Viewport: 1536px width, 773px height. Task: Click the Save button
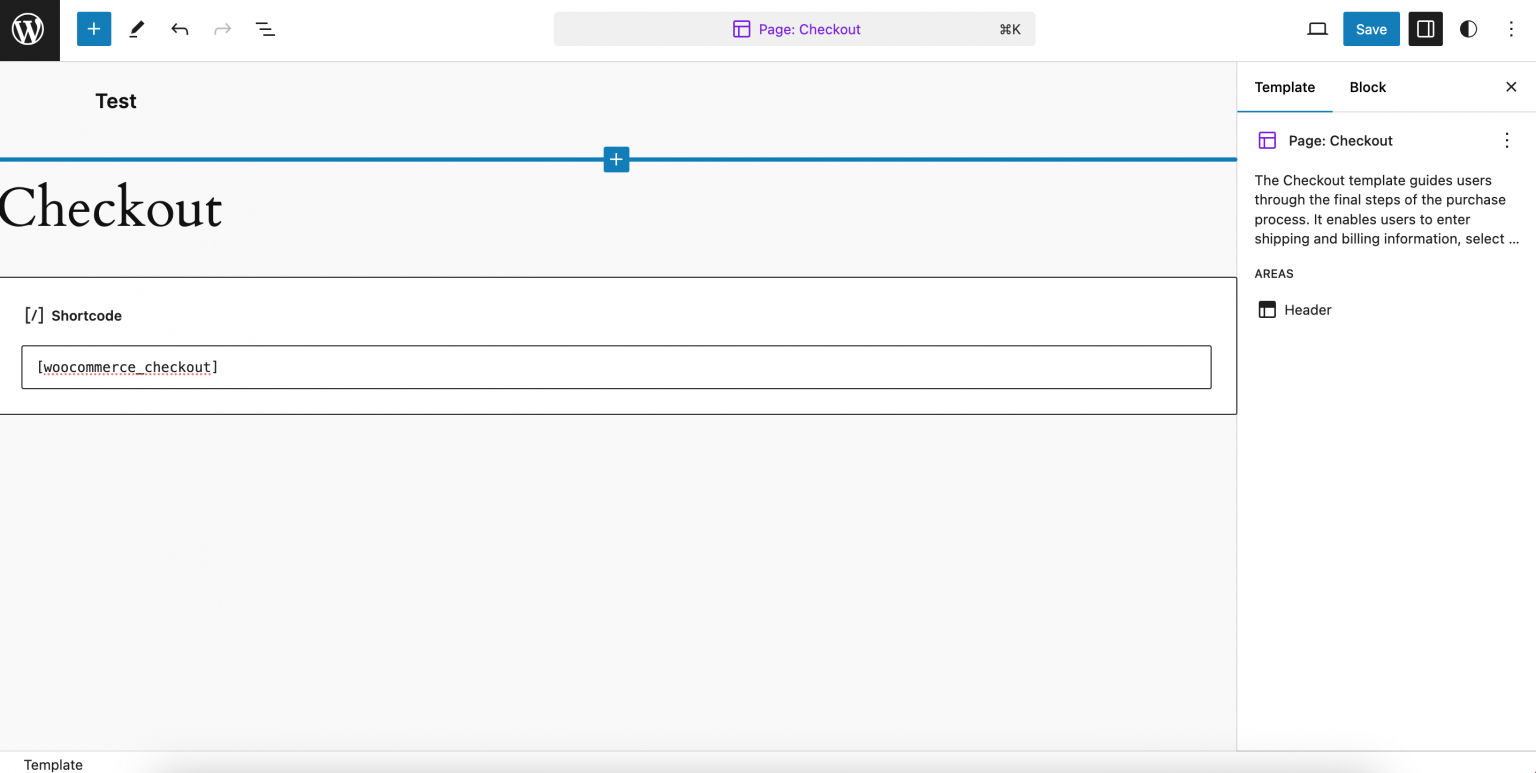coord(1371,29)
